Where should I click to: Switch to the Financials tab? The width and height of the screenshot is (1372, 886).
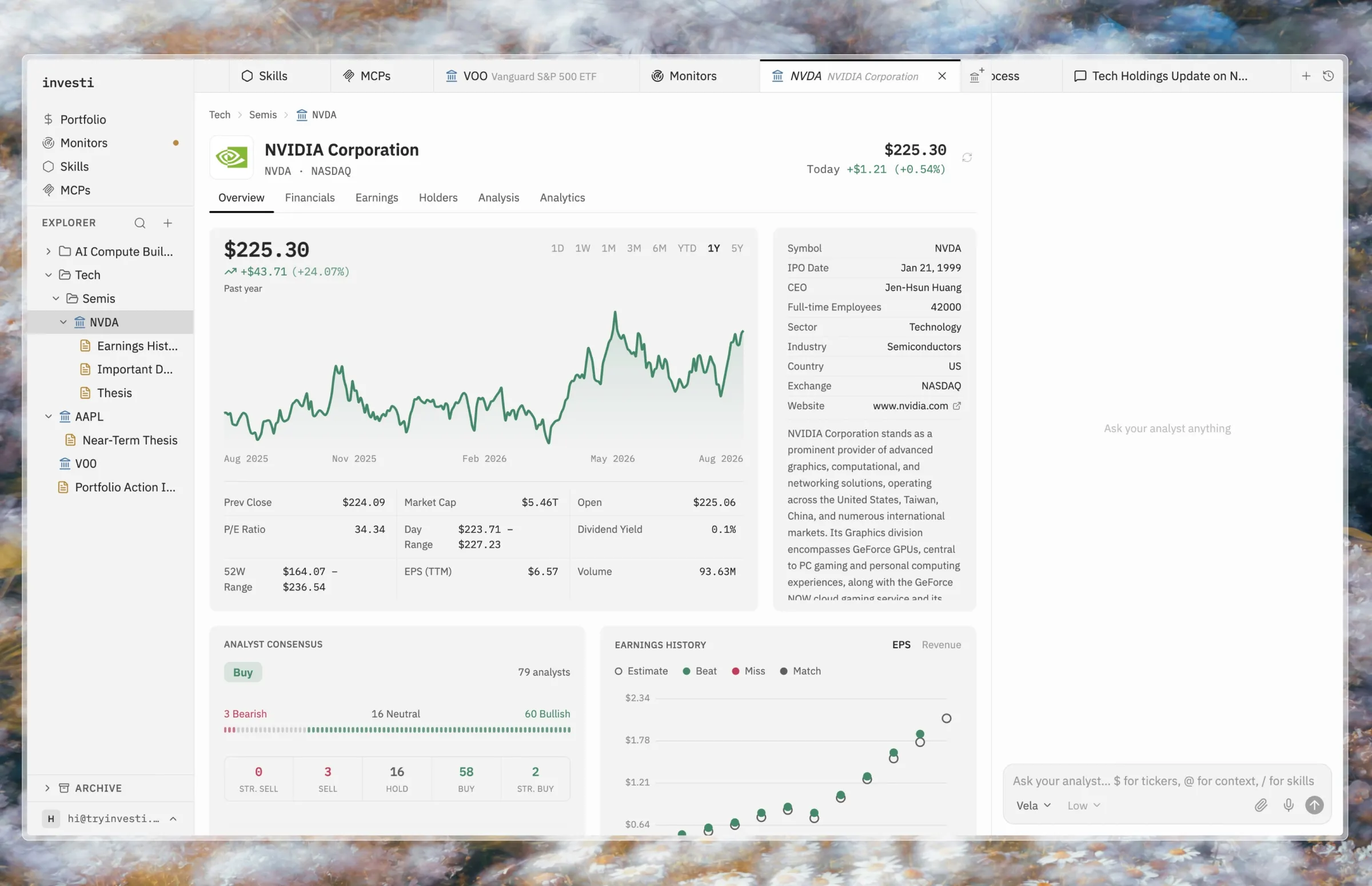tap(309, 197)
